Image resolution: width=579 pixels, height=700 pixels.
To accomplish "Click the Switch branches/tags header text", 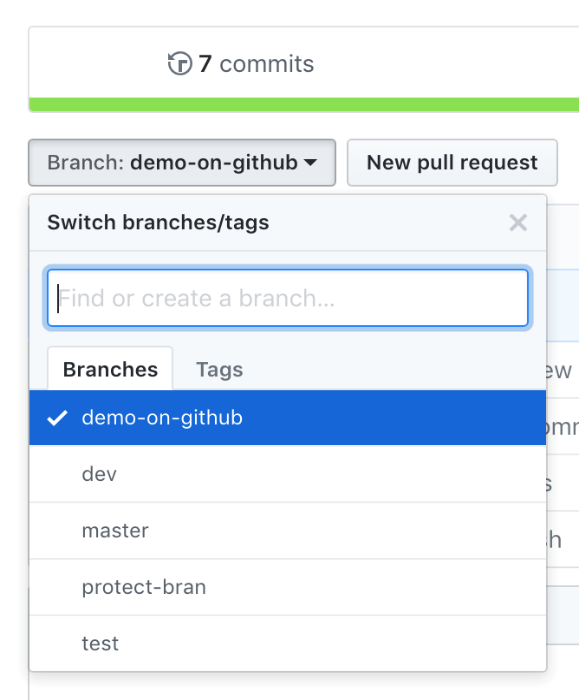I will click(x=158, y=222).
